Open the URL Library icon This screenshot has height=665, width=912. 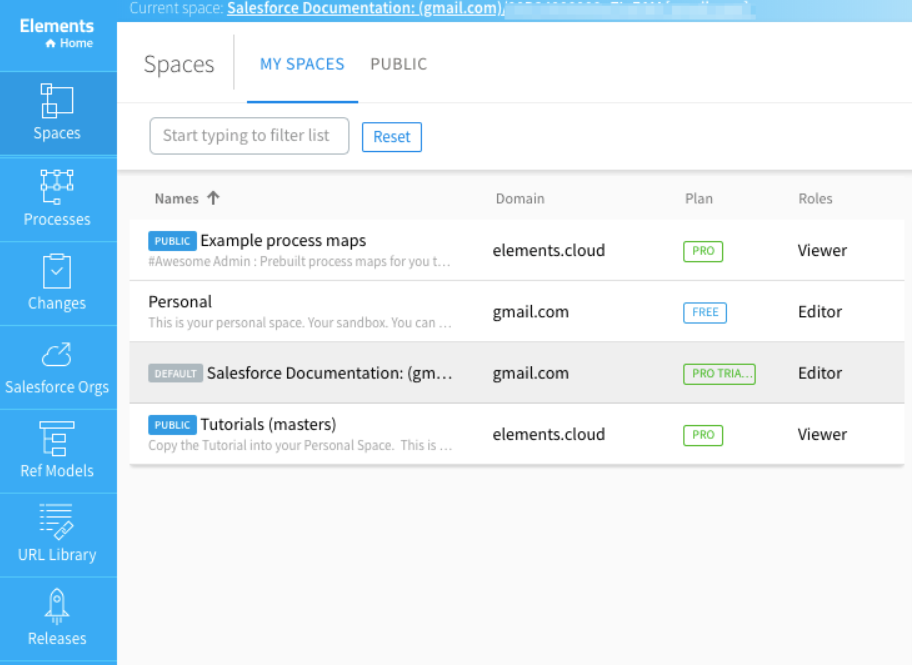(57, 522)
